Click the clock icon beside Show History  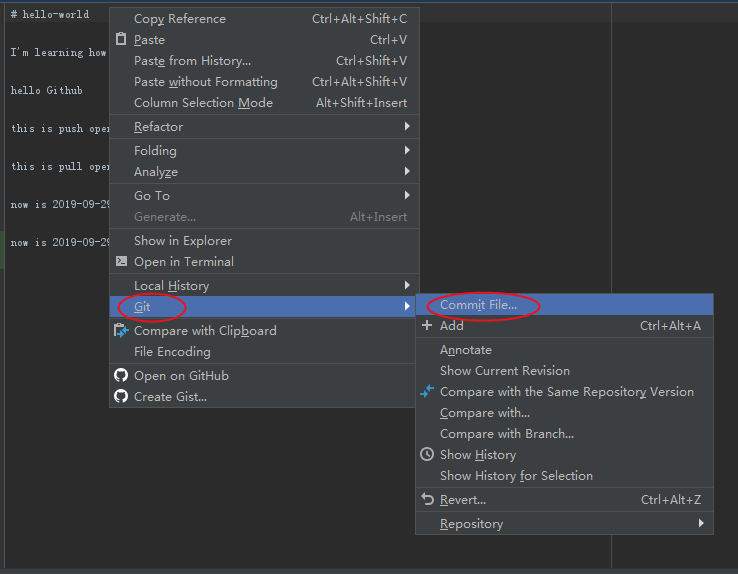(427, 454)
